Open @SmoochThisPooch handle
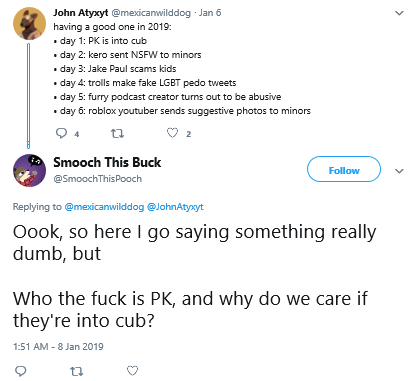This screenshot has height=381, width=420. [97, 179]
